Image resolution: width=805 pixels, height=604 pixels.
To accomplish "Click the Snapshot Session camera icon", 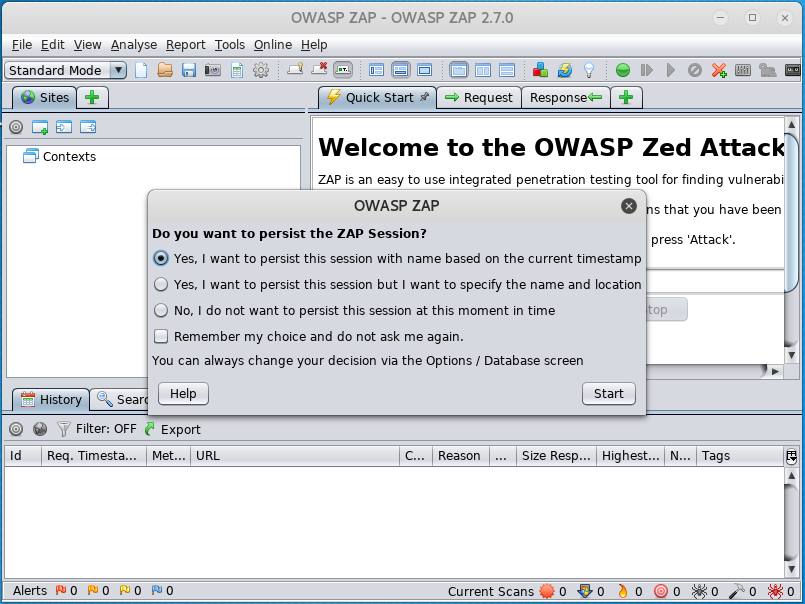I will pyautogui.click(x=213, y=70).
